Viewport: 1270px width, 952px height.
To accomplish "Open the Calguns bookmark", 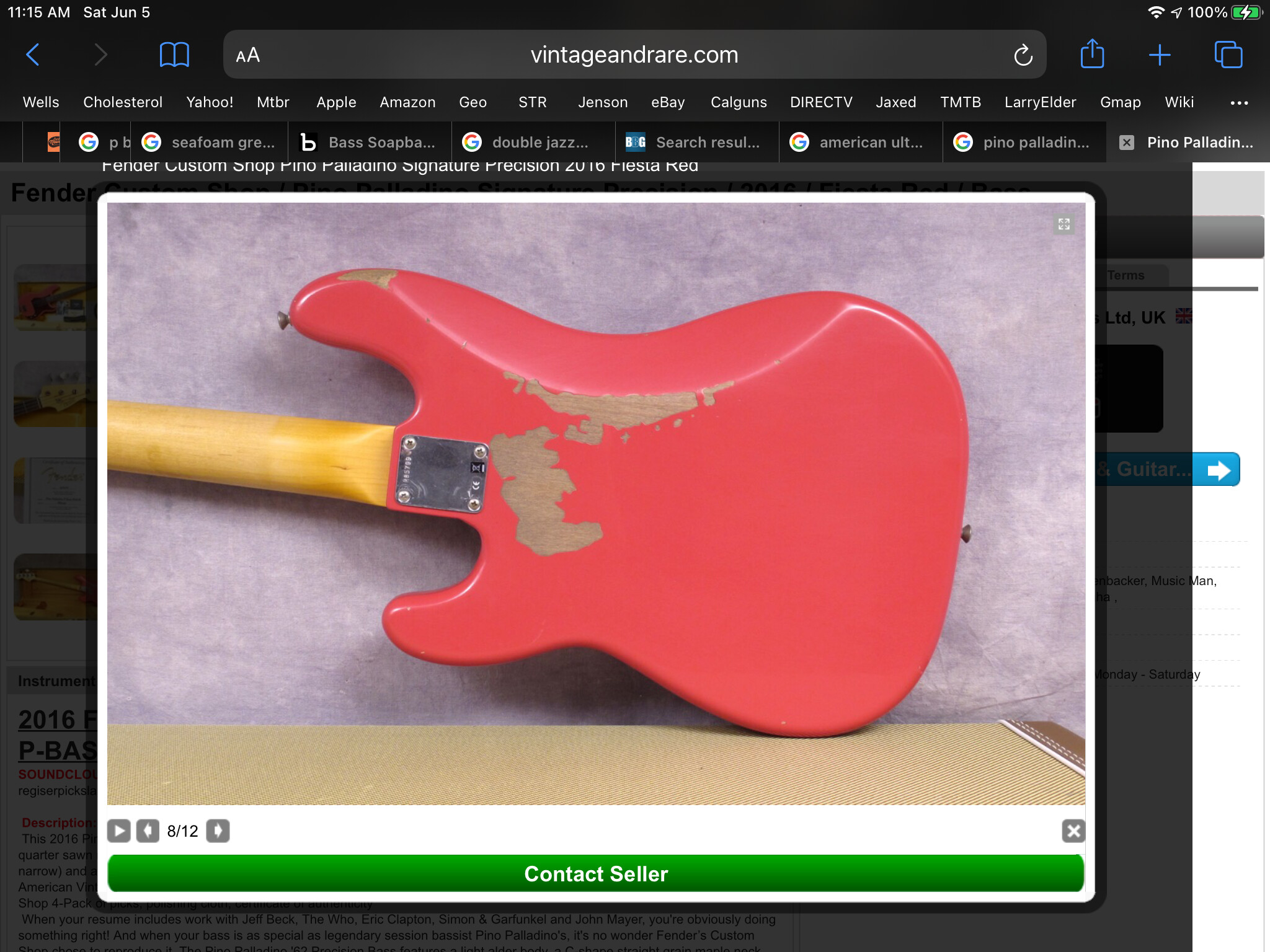I will [739, 102].
